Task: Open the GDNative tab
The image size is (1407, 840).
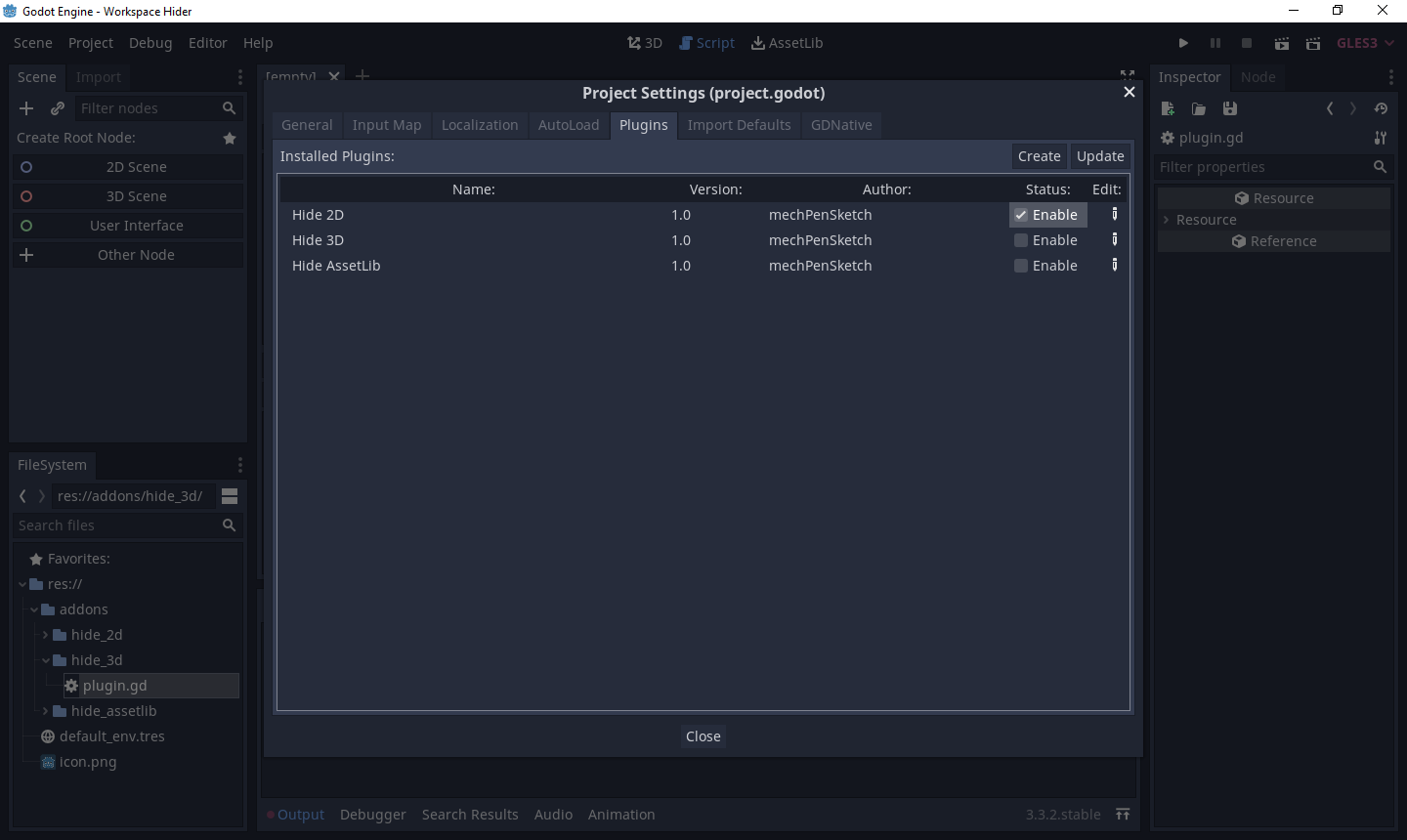Action: point(841,125)
